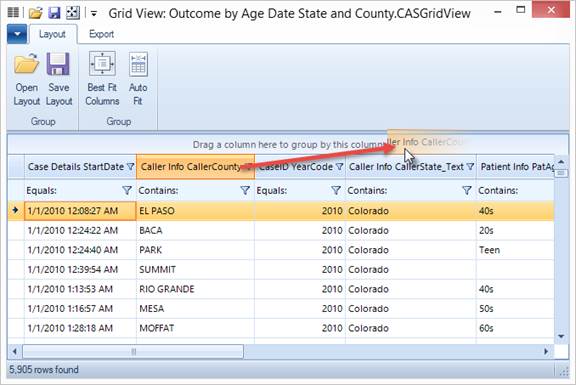This screenshot has height=385, width=576.
Task: Open the quick access toolbar customize arrow
Action: click(x=94, y=14)
